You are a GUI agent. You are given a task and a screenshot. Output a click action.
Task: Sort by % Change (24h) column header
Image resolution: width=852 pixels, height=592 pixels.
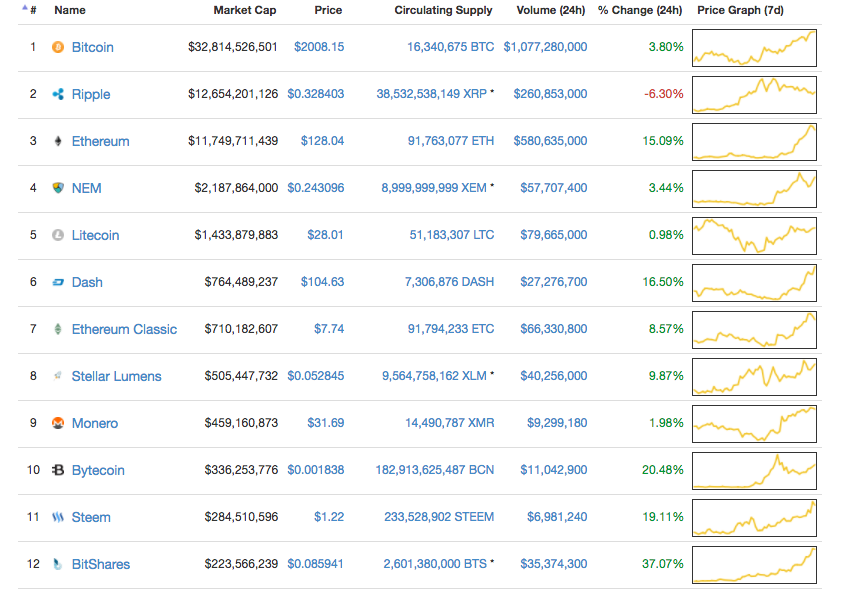click(640, 10)
